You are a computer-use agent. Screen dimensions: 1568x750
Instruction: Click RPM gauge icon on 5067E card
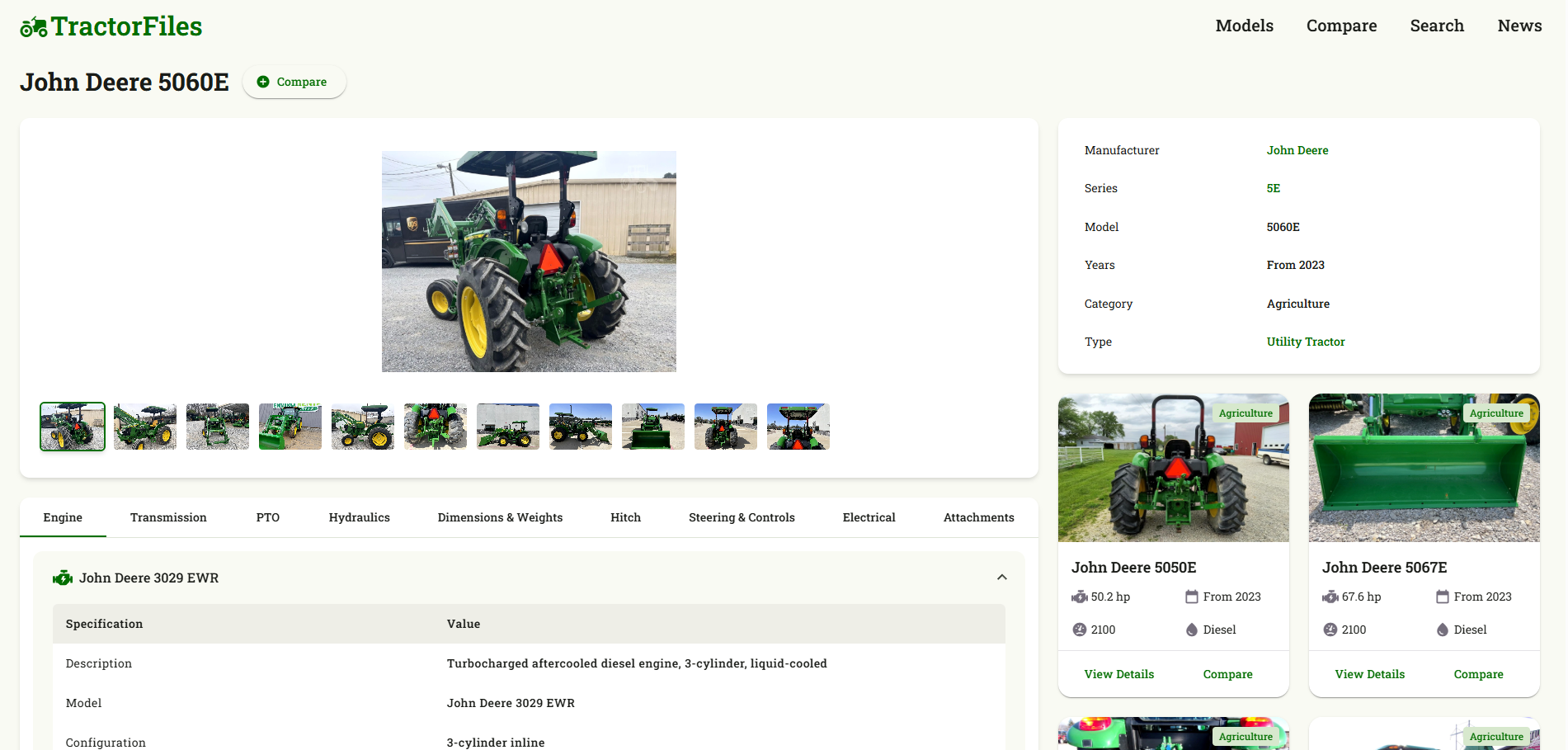pos(1330,630)
